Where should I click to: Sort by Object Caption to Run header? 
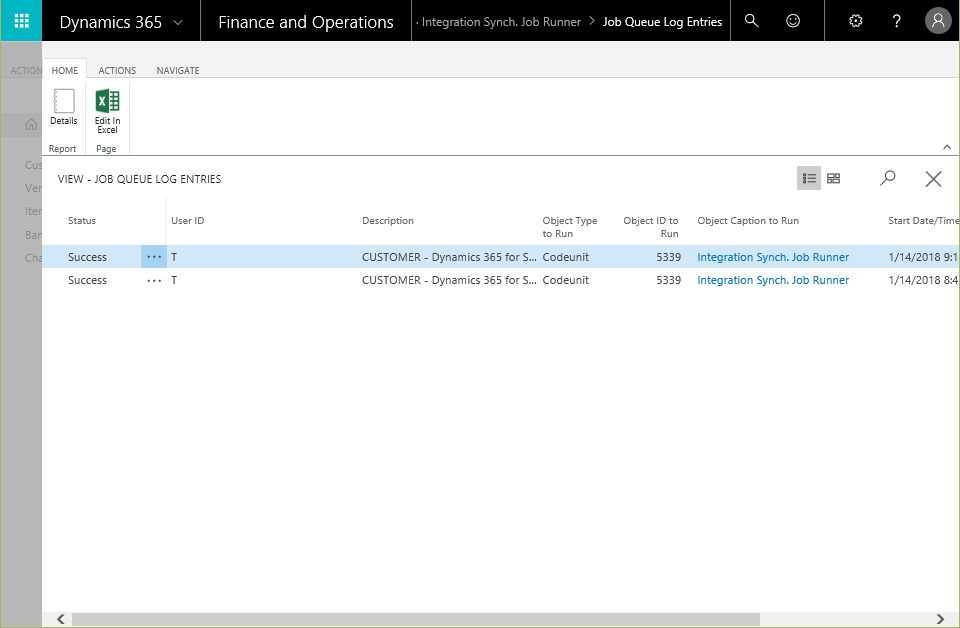point(748,220)
